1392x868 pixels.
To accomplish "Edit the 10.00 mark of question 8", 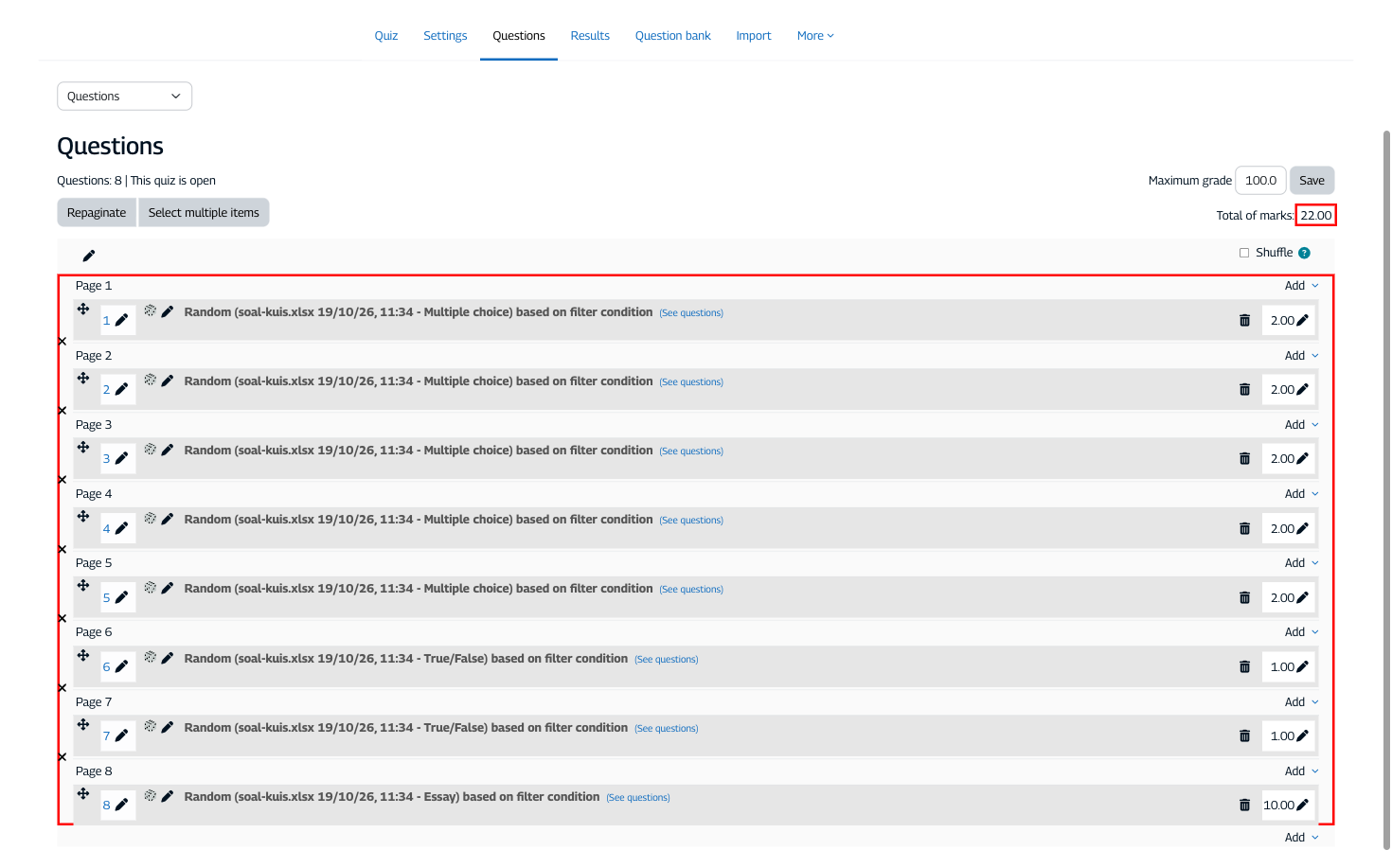I will click(x=1303, y=806).
